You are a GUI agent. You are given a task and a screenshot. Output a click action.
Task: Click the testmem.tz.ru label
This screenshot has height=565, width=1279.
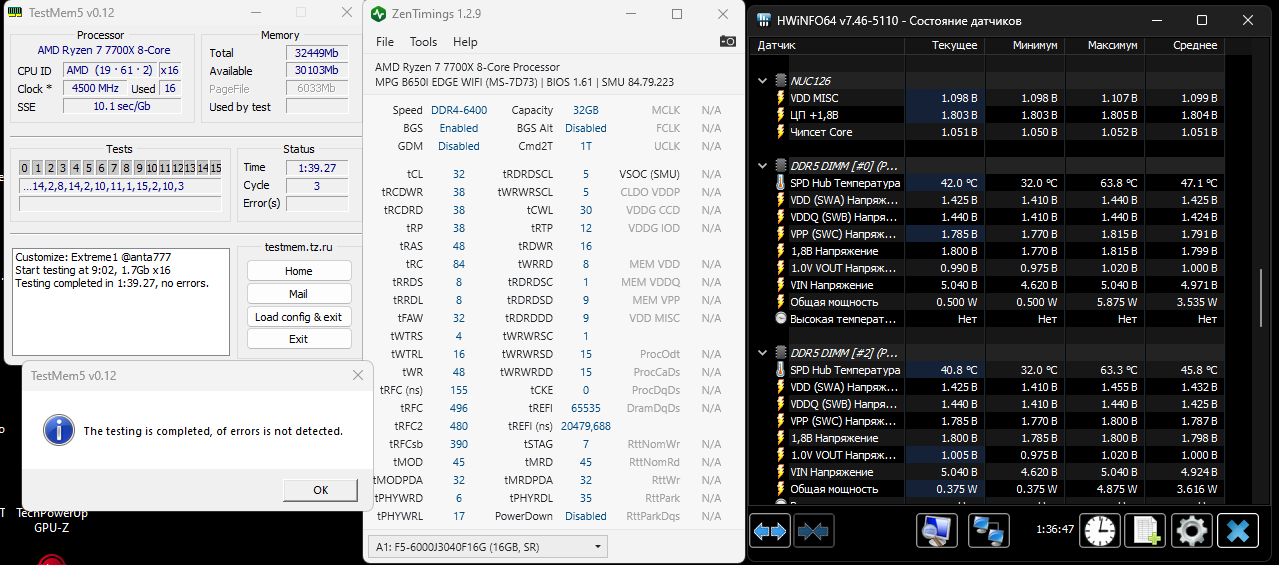coord(299,246)
